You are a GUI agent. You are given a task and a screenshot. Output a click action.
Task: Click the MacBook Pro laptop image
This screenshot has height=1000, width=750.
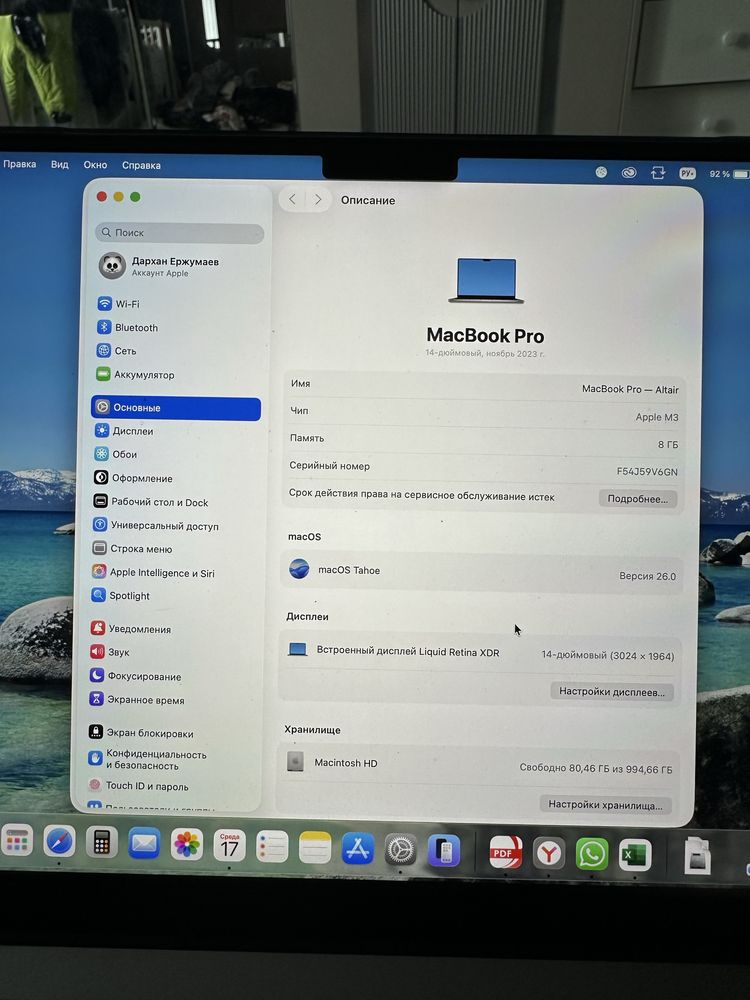486,280
